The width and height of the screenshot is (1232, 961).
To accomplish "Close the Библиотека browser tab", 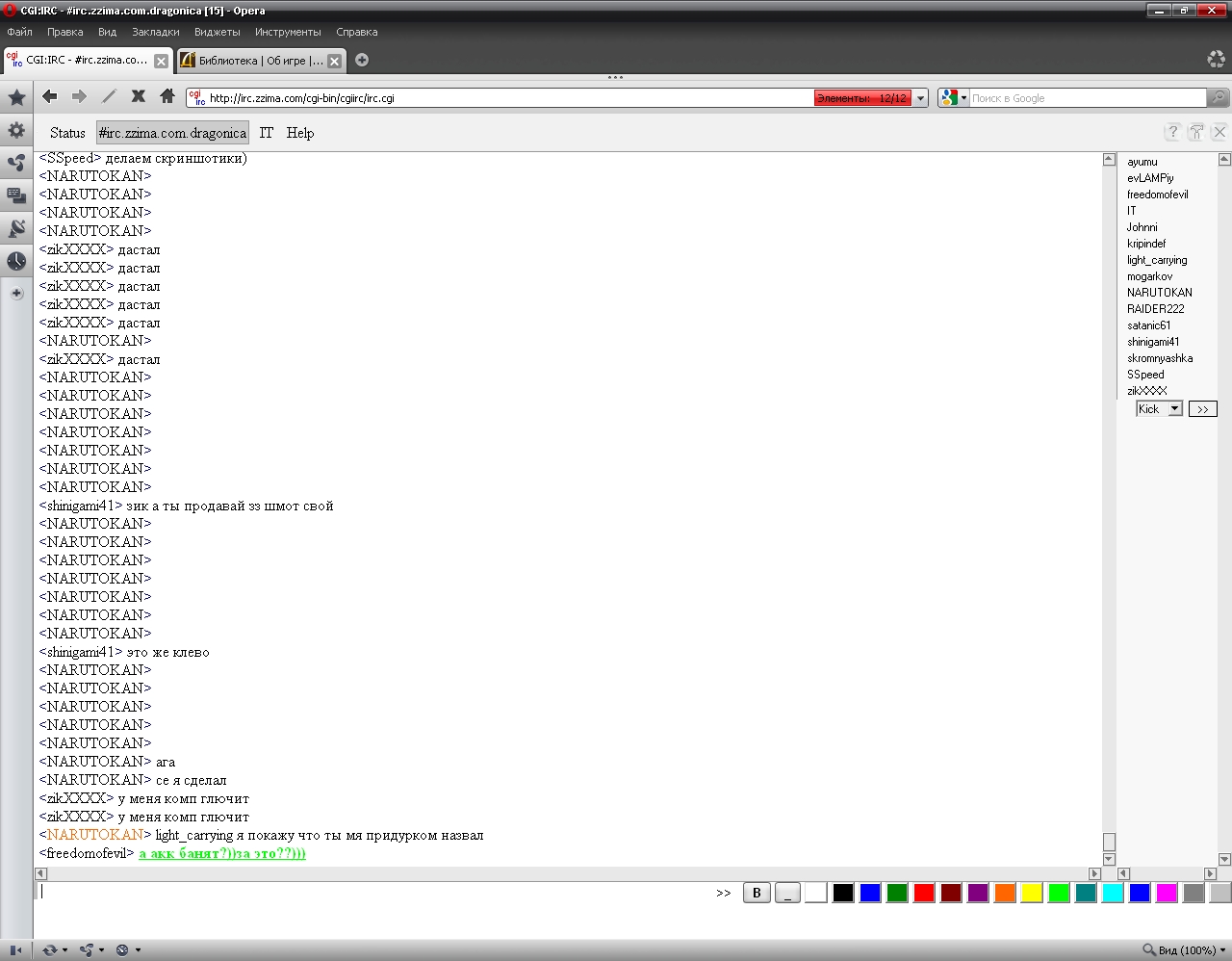I will pyautogui.click(x=334, y=61).
